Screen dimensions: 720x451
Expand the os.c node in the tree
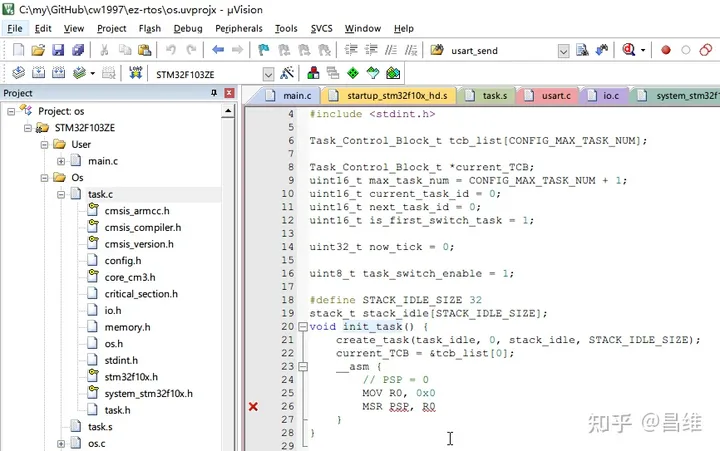(x=61, y=444)
